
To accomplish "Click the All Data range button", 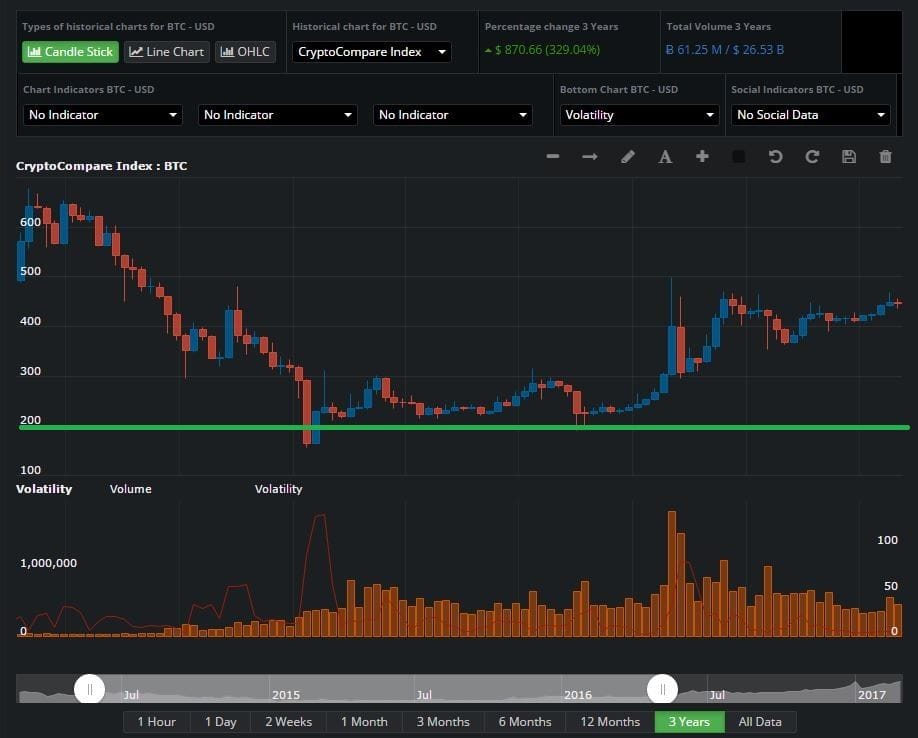I will click(x=760, y=721).
